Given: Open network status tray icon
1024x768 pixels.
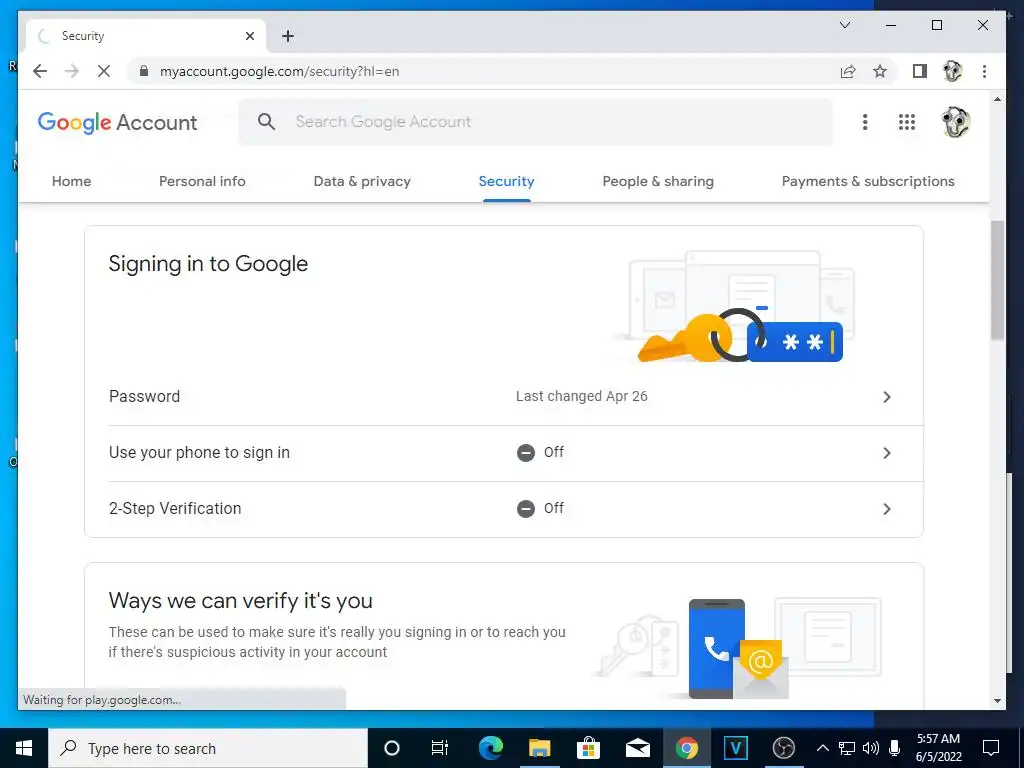Looking at the screenshot, I should coord(847,748).
